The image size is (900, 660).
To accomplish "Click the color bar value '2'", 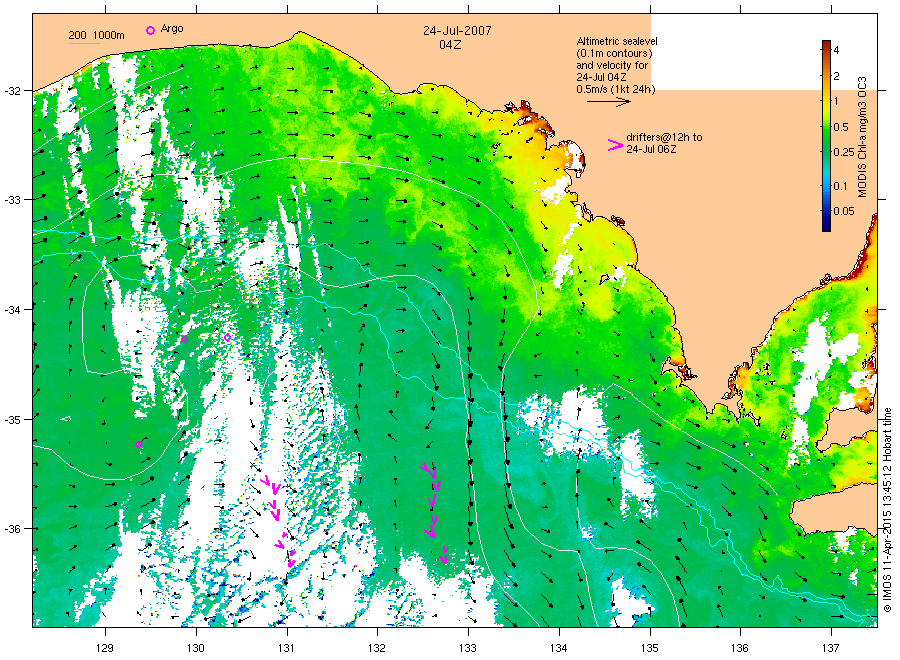I will [836, 76].
